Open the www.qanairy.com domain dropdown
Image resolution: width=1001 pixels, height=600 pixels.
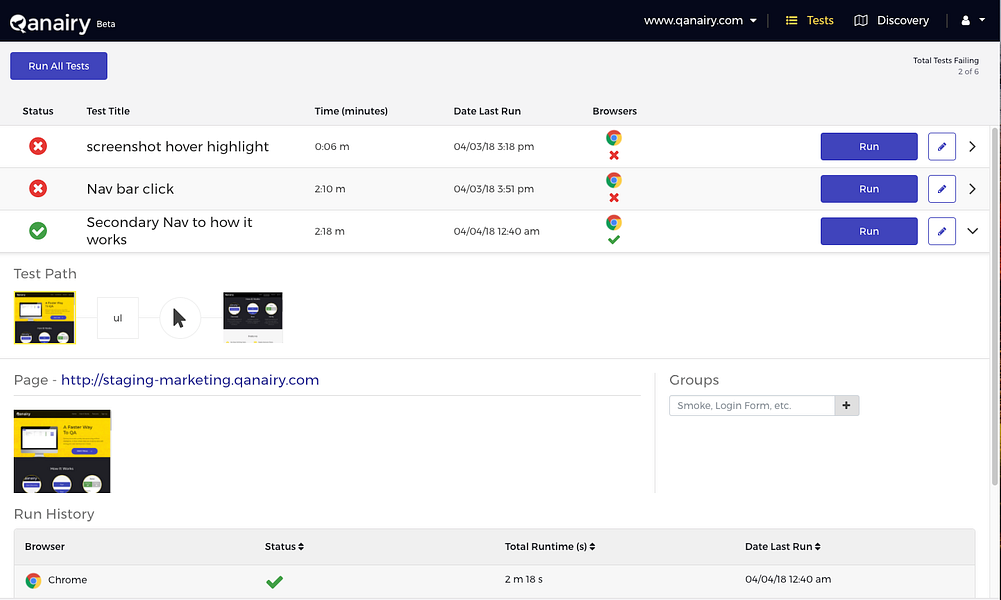coord(700,20)
